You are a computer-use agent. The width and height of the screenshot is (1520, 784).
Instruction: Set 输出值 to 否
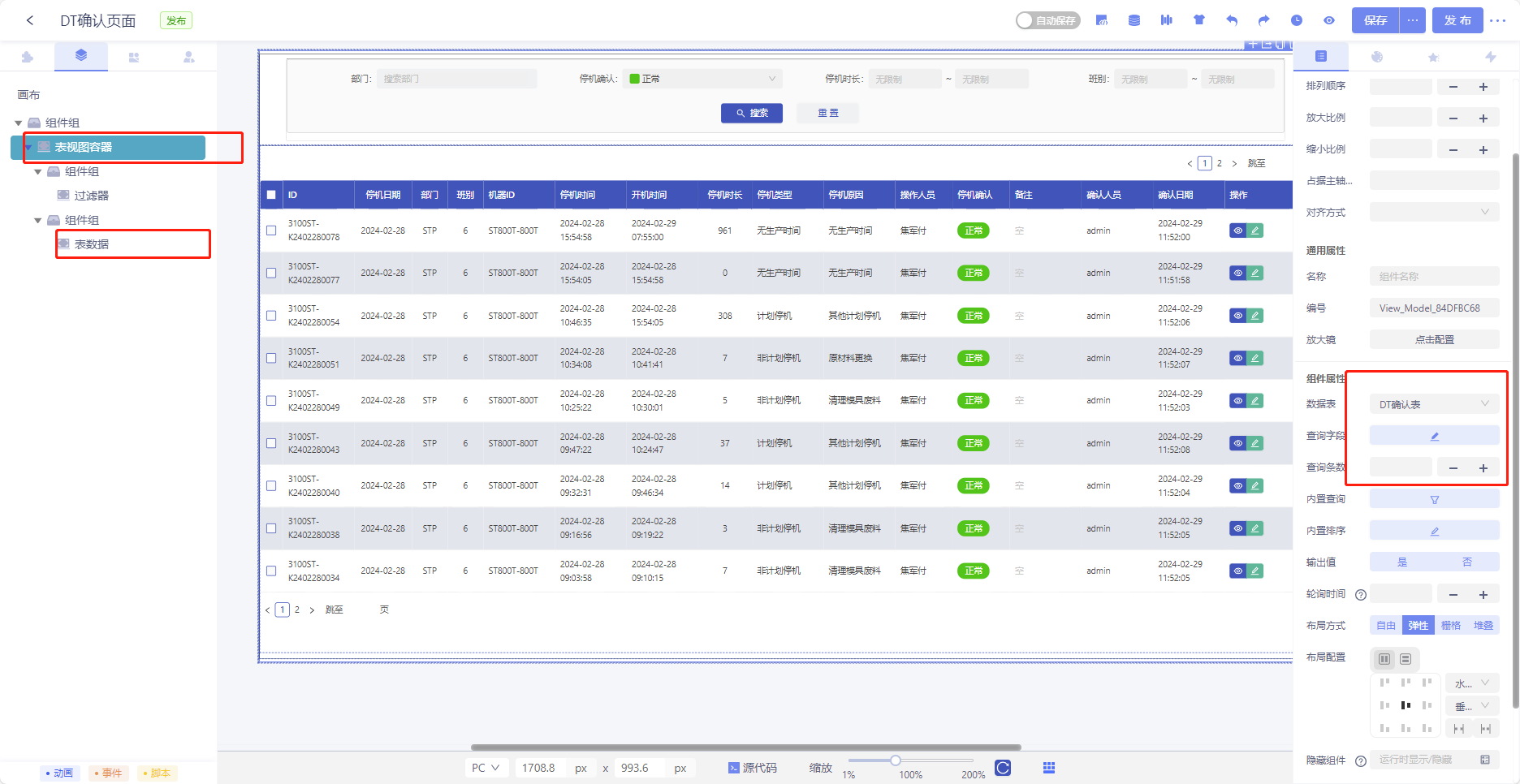pos(1467,562)
